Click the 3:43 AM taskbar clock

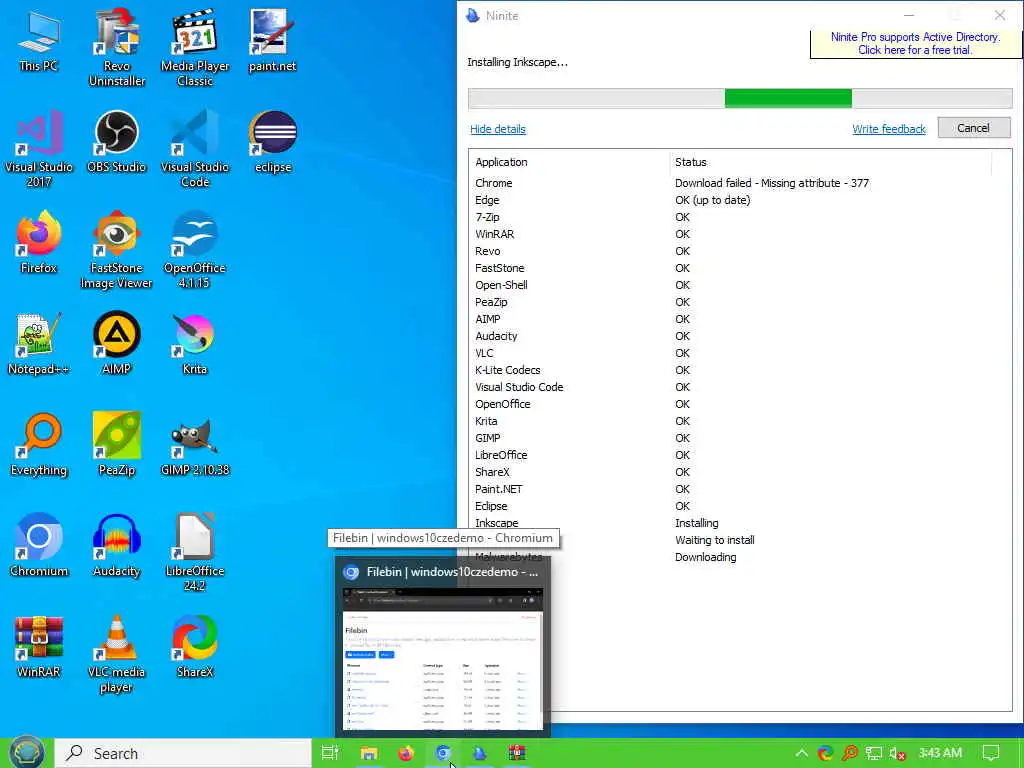[940, 753]
